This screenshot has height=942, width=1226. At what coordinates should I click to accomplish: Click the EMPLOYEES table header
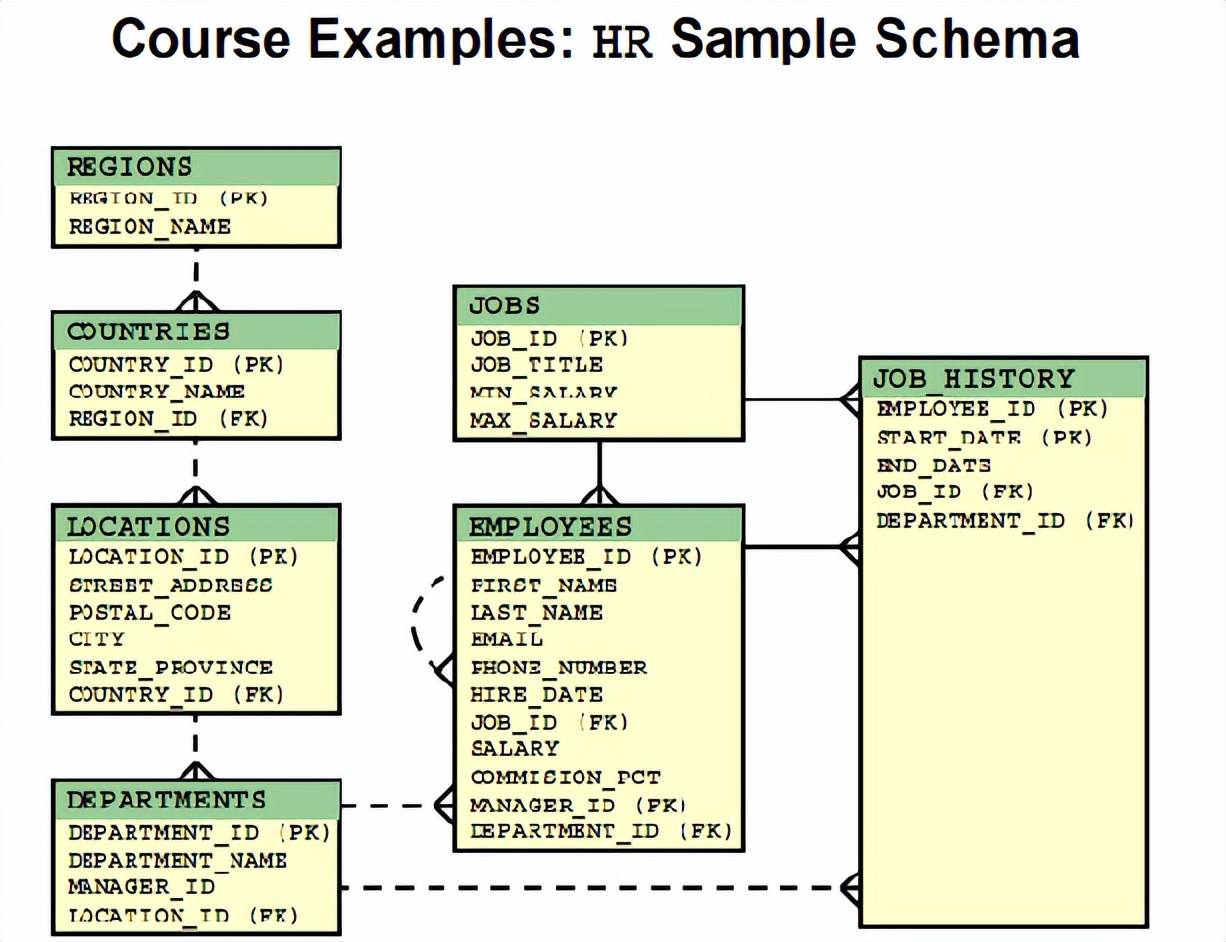(549, 526)
